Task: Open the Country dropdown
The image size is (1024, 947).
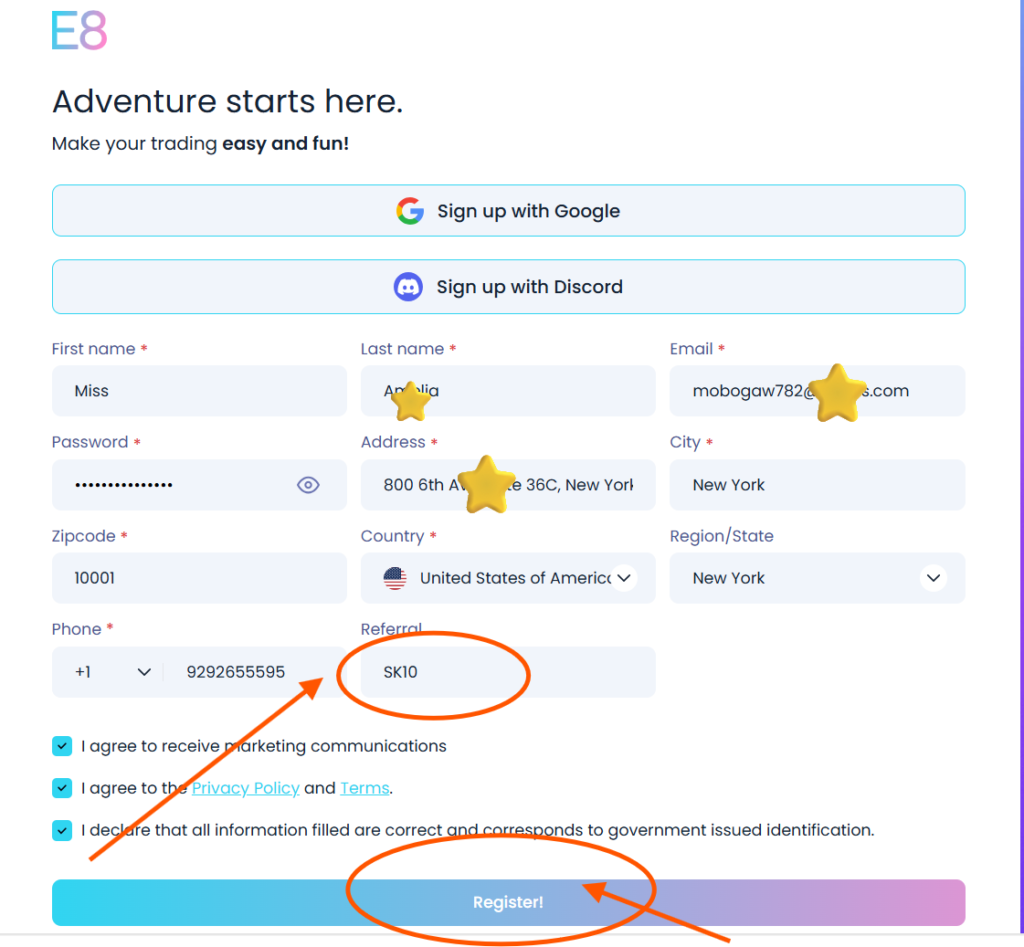Action: (623, 578)
